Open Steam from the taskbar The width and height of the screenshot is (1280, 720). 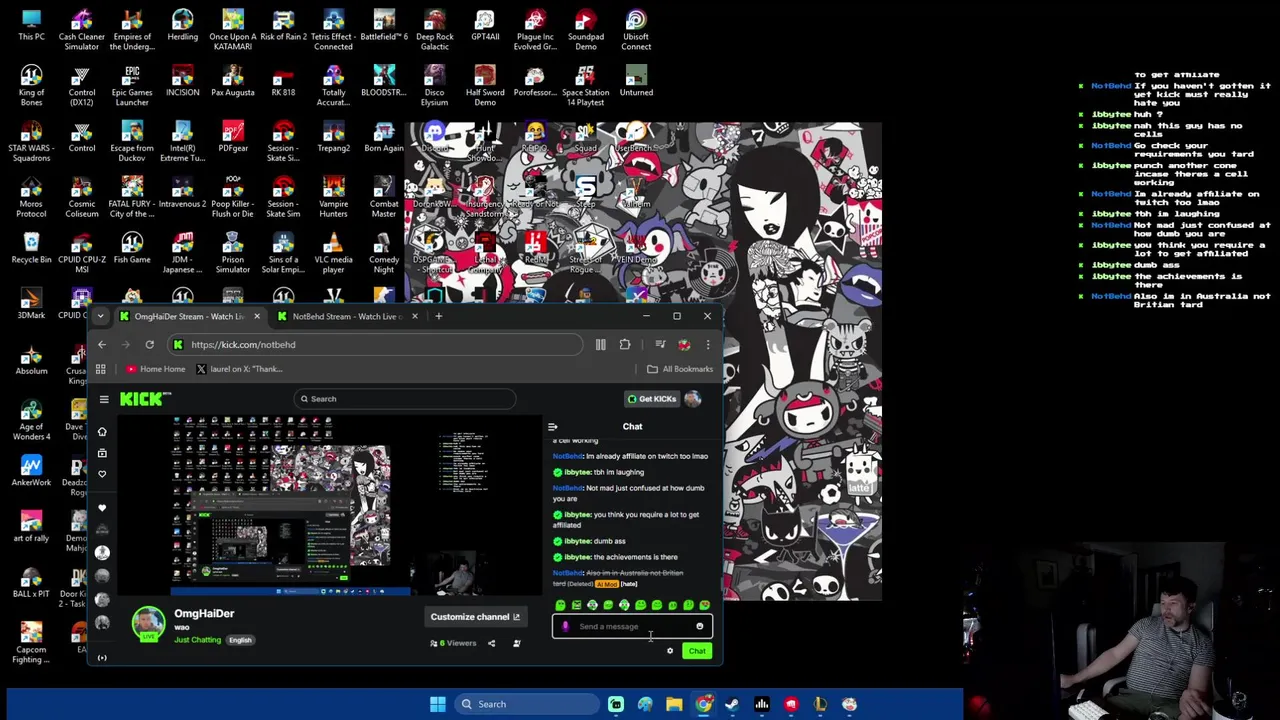pyautogui.click(x=733, y=704)
